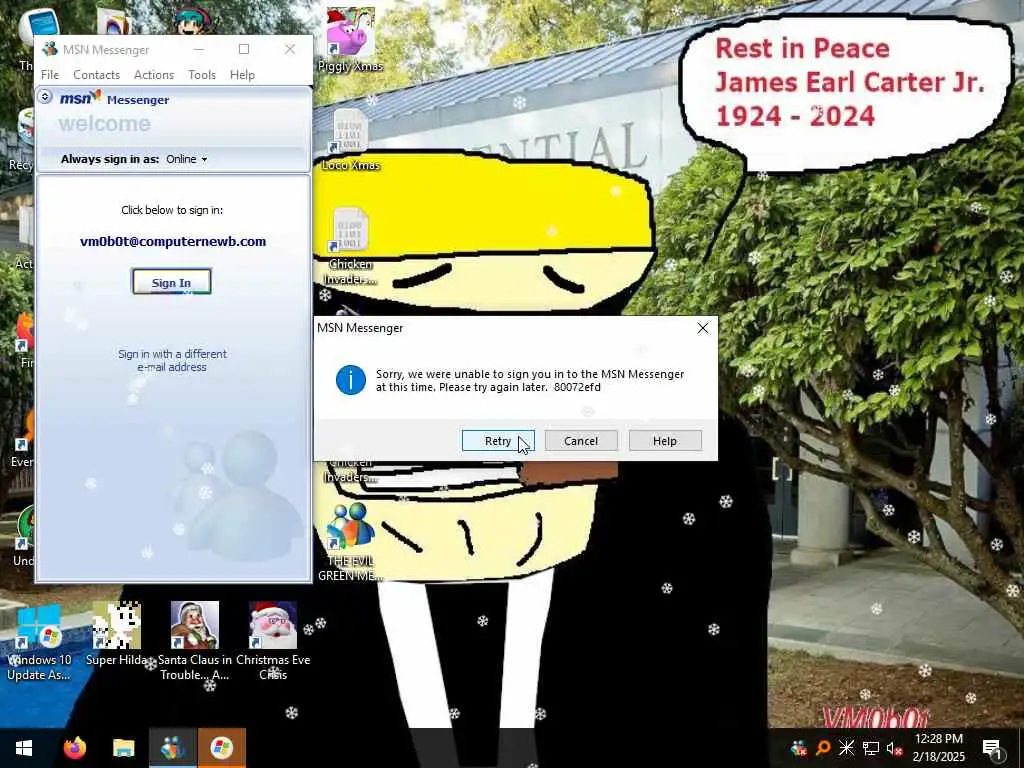Viewport: 1024px width, 768px height.
Task: Close the MSN Messenger main window
Action: pyautogui.click(x=289, y=50)
